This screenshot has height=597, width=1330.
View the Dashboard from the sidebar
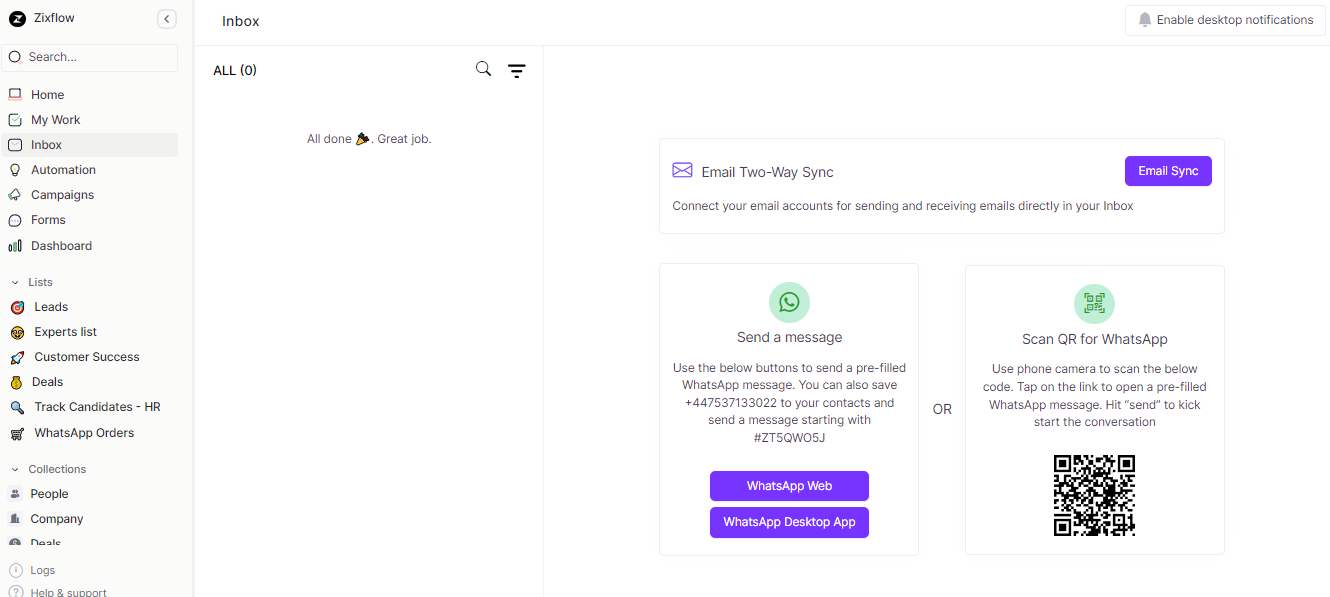[59, 245]
